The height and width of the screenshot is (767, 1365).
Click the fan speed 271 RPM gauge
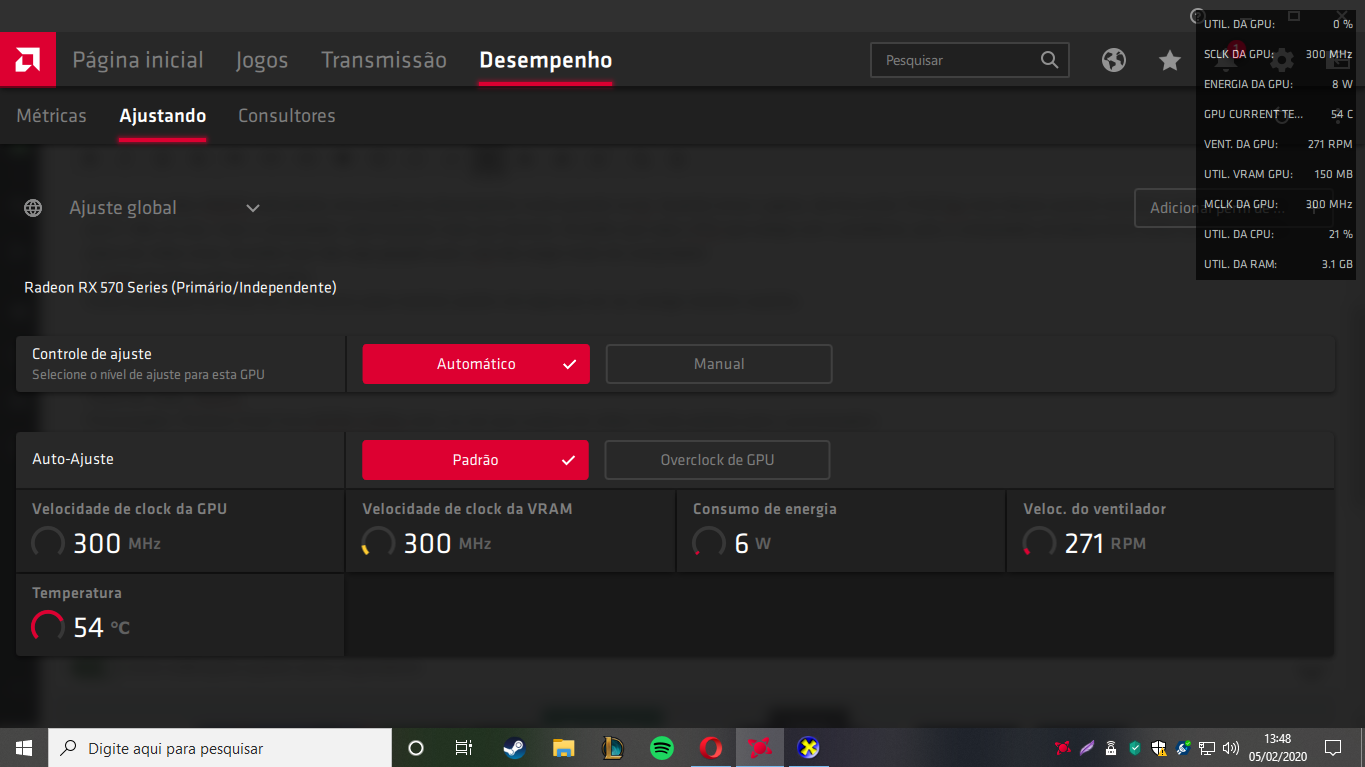[x=1040, y=544]
